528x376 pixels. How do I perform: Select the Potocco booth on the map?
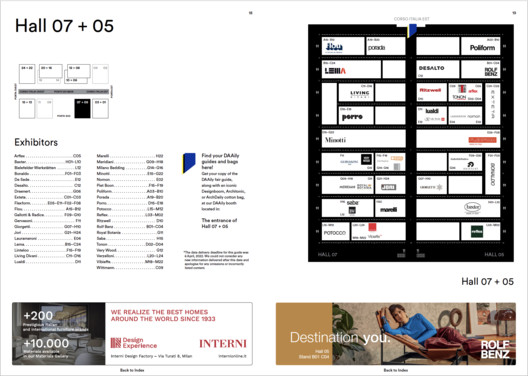(x=336, y=231)
